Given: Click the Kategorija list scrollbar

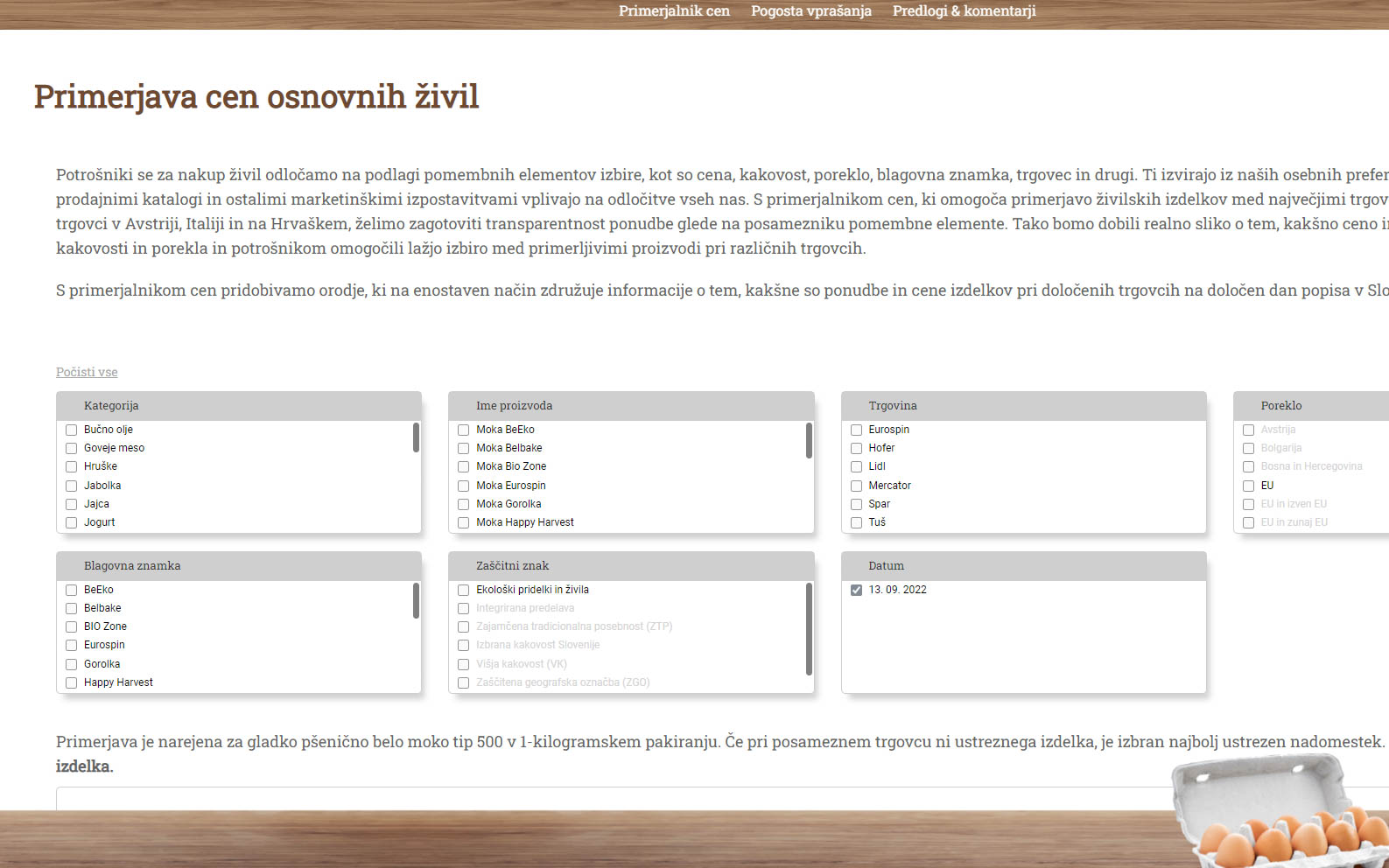Looking at the screenshot, I should [416, 437].
